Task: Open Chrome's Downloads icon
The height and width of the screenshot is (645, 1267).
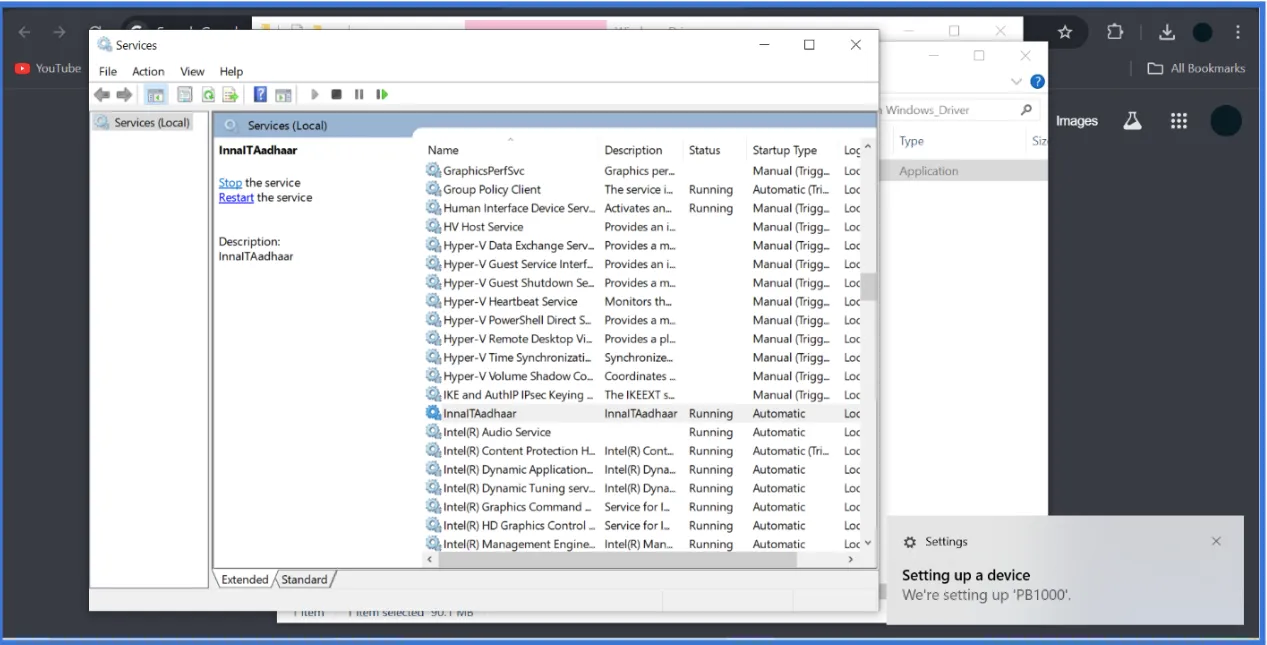Action: (x=1167, y=32)
